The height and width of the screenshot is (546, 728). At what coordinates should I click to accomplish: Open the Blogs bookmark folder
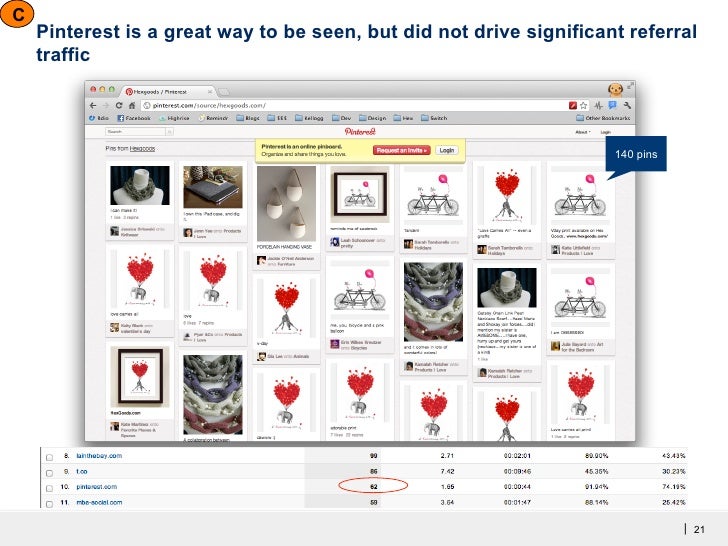[248, 118]
